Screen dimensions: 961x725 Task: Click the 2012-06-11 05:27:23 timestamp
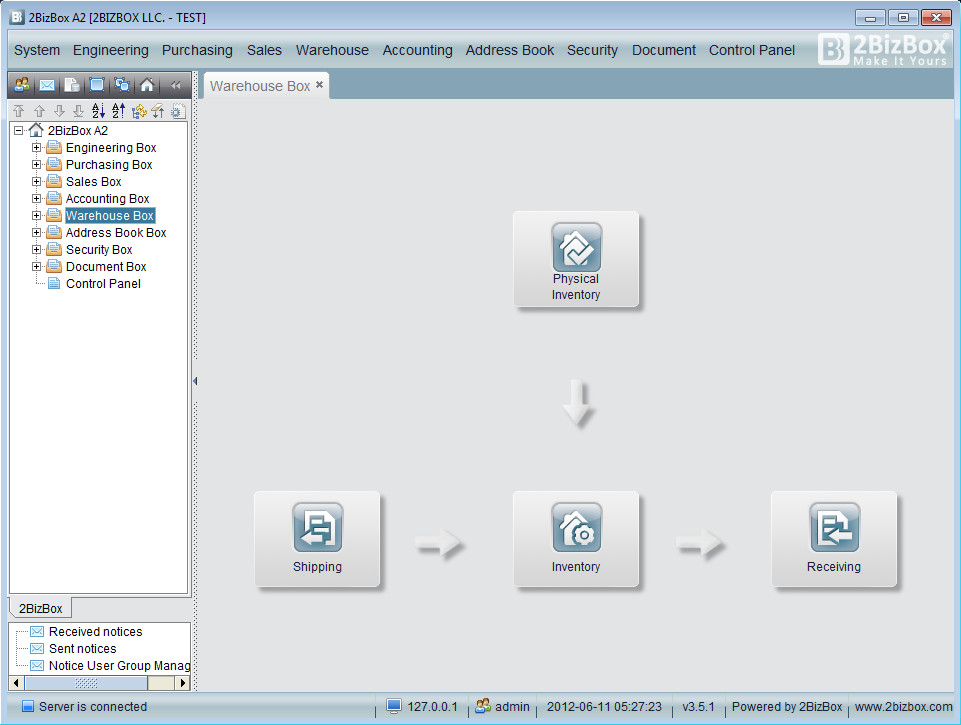coord(604,707)
